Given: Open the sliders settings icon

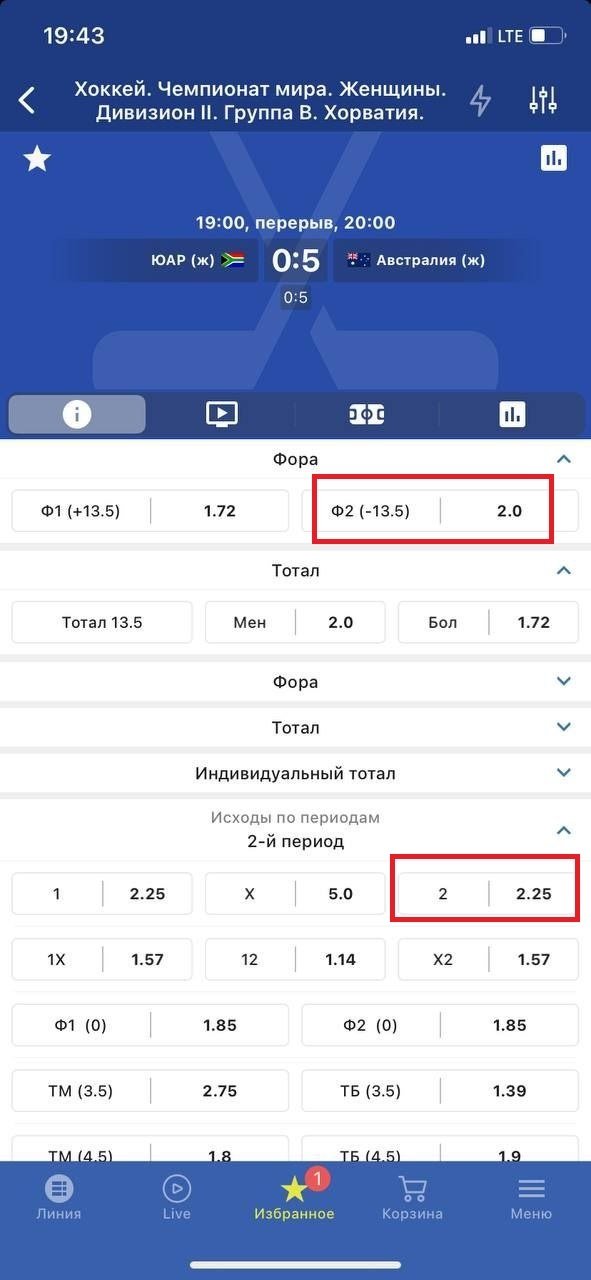Looking at the screenshot, I should (542, 100).
